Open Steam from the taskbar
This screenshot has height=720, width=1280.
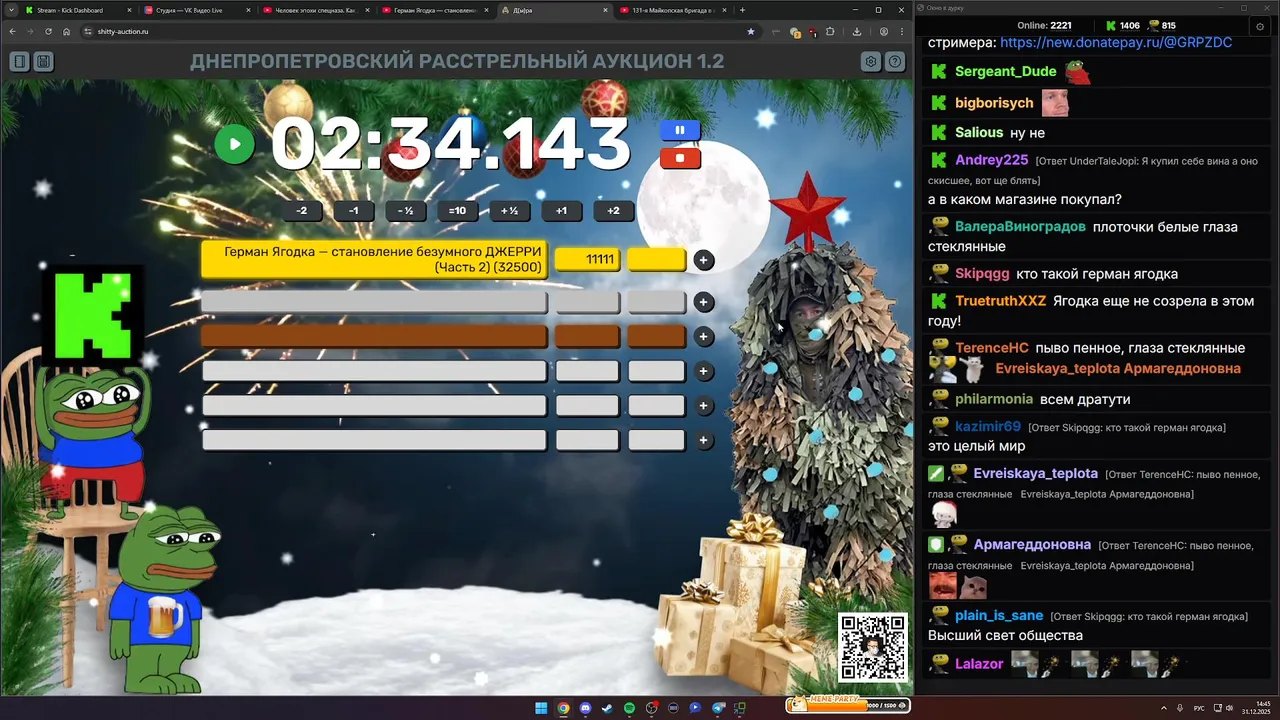click(607, 708)
